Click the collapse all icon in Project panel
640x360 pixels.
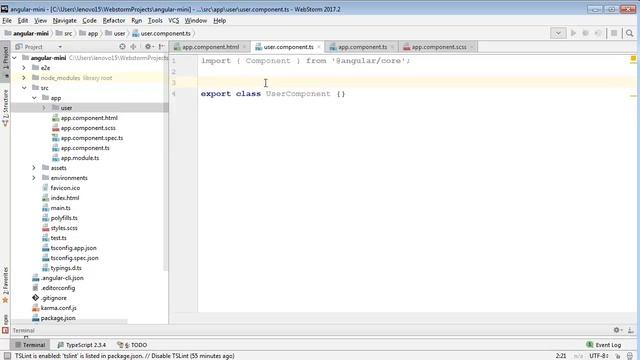133,47
